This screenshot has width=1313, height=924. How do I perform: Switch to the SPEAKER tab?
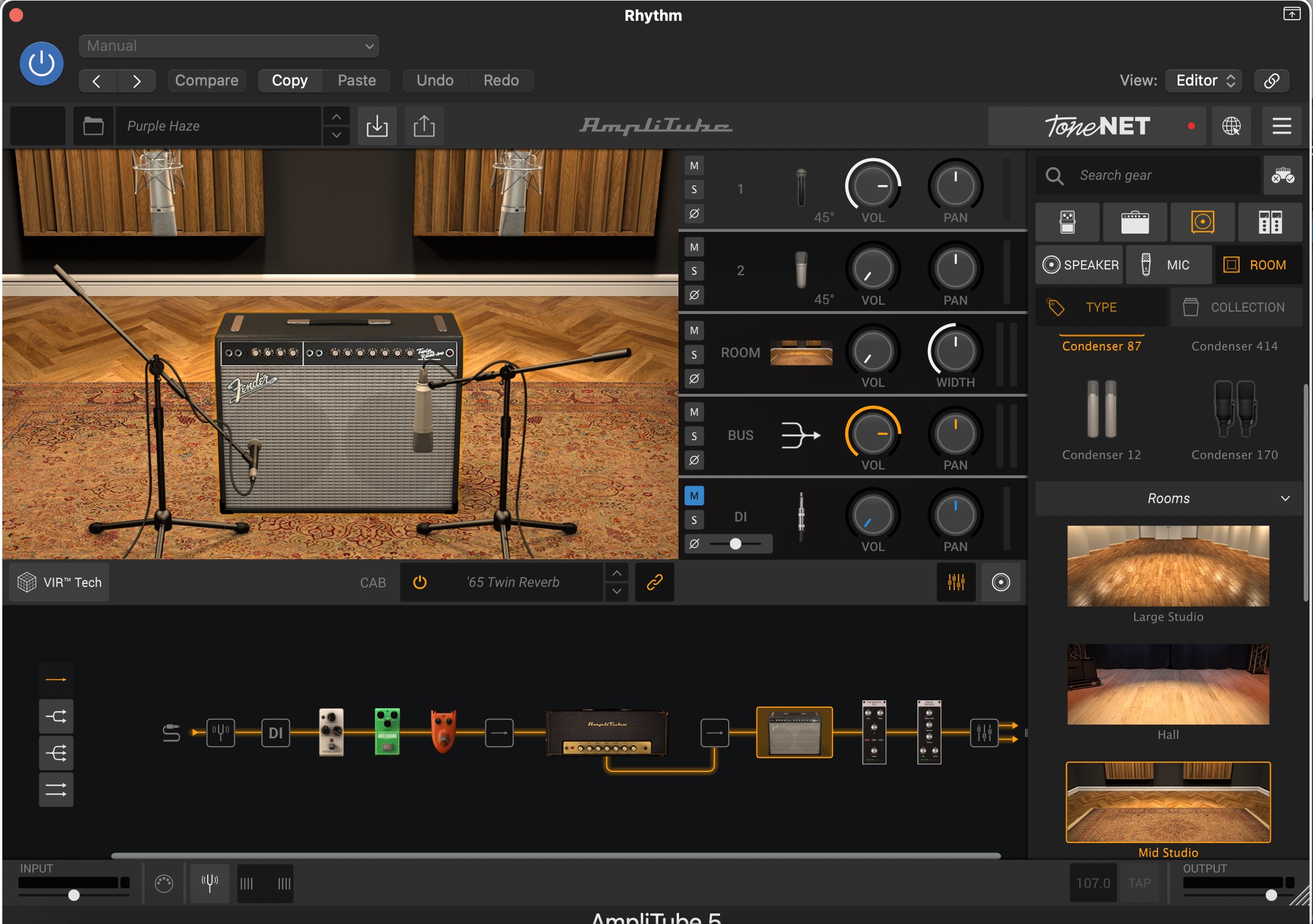1079,265
